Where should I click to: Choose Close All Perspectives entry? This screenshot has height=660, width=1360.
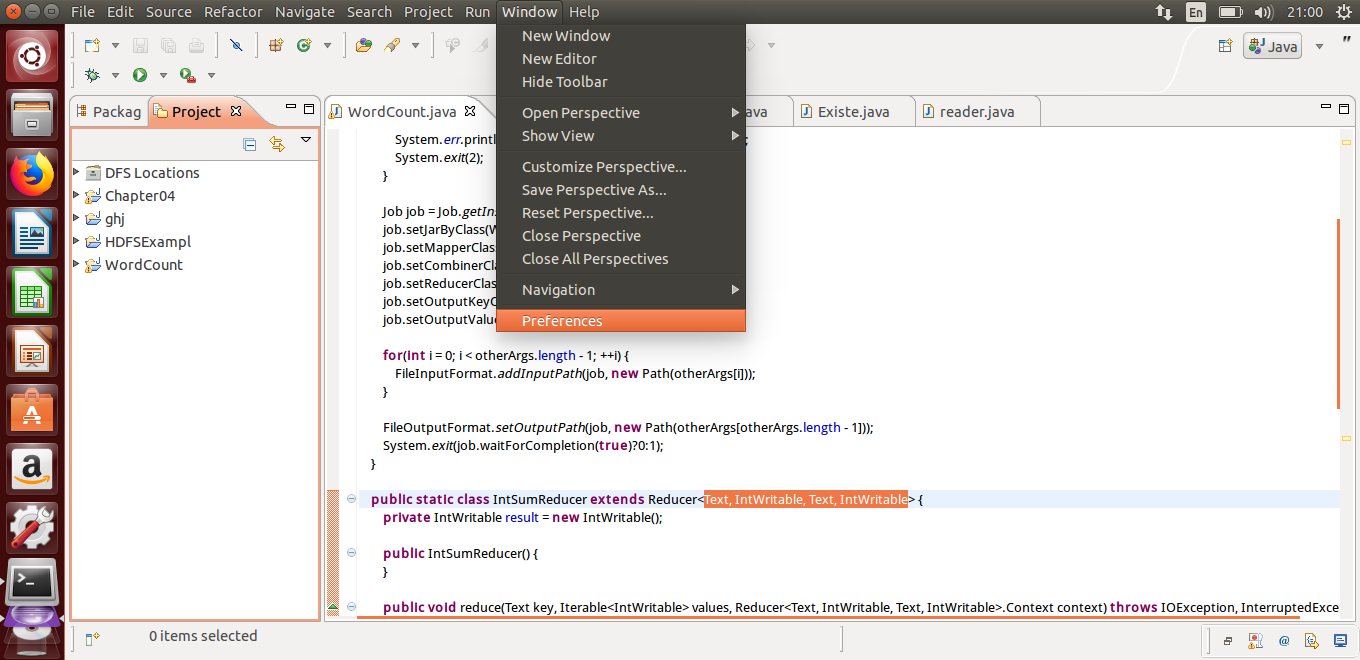(621, 259)
